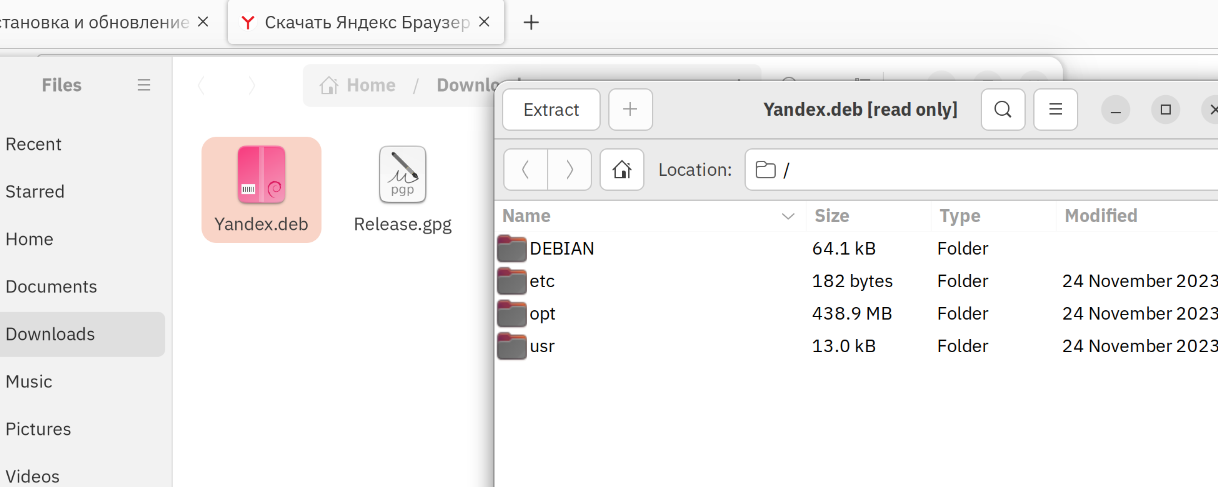
Task: Click the Extract button in archive manager
Action: (x=551, y=110)
